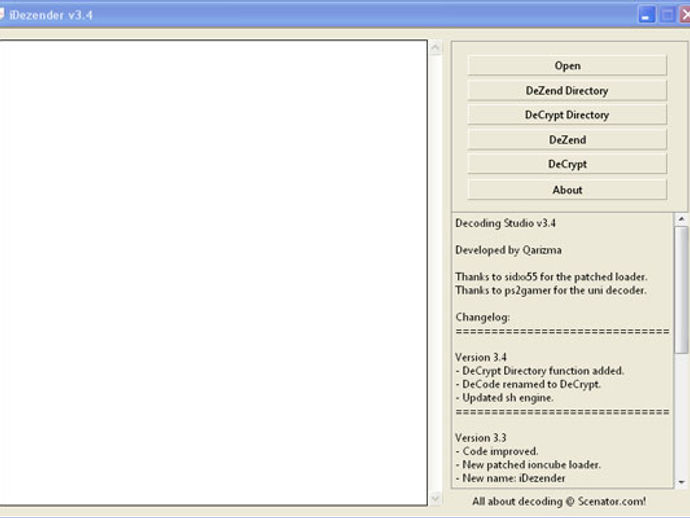Select the DeZend Directory button
This screenshot has height=518, width=690.
coord(567,91)
